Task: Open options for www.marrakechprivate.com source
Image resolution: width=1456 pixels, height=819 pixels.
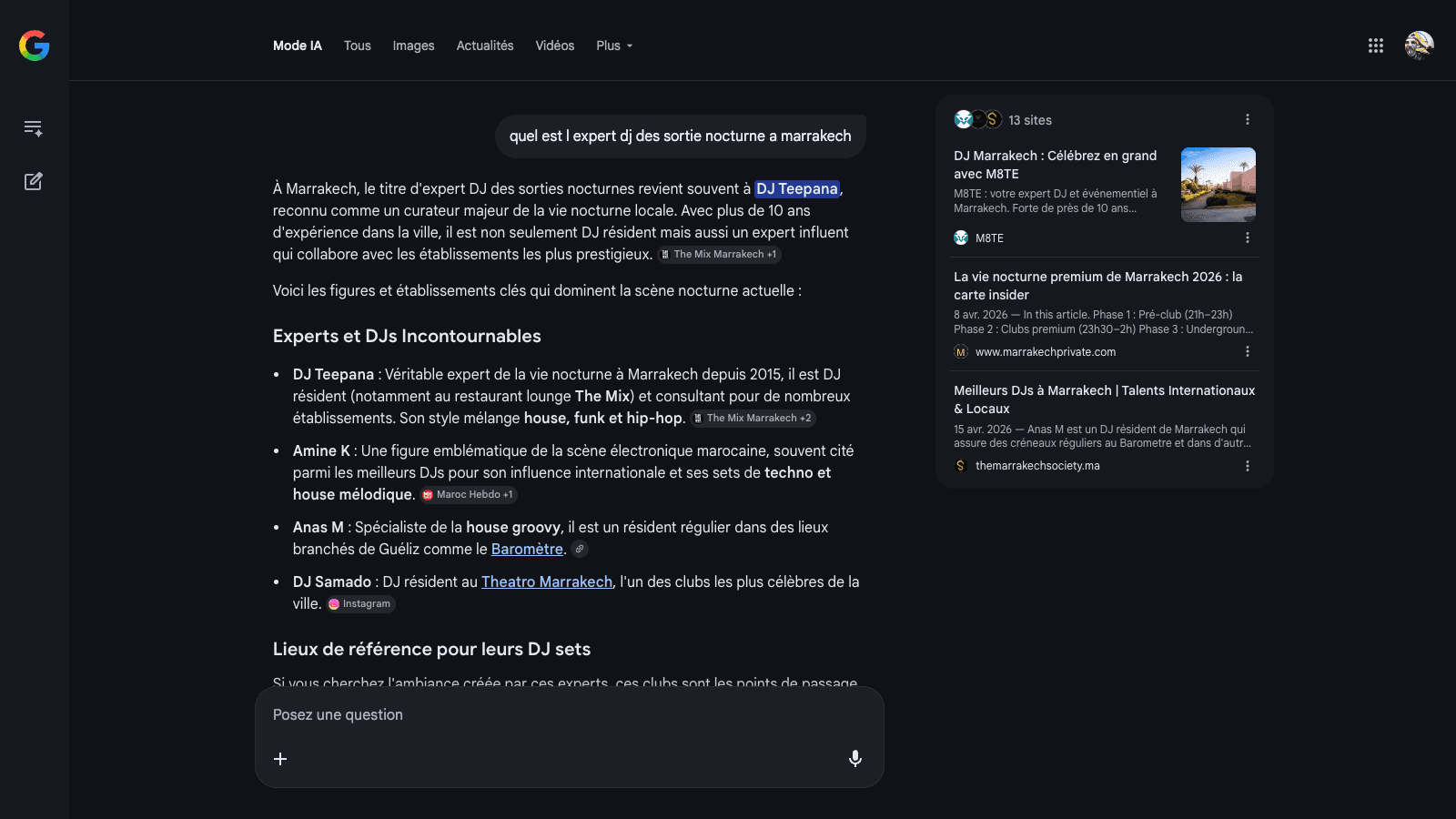Action: pyautogui.click(x=1248, y=351)
